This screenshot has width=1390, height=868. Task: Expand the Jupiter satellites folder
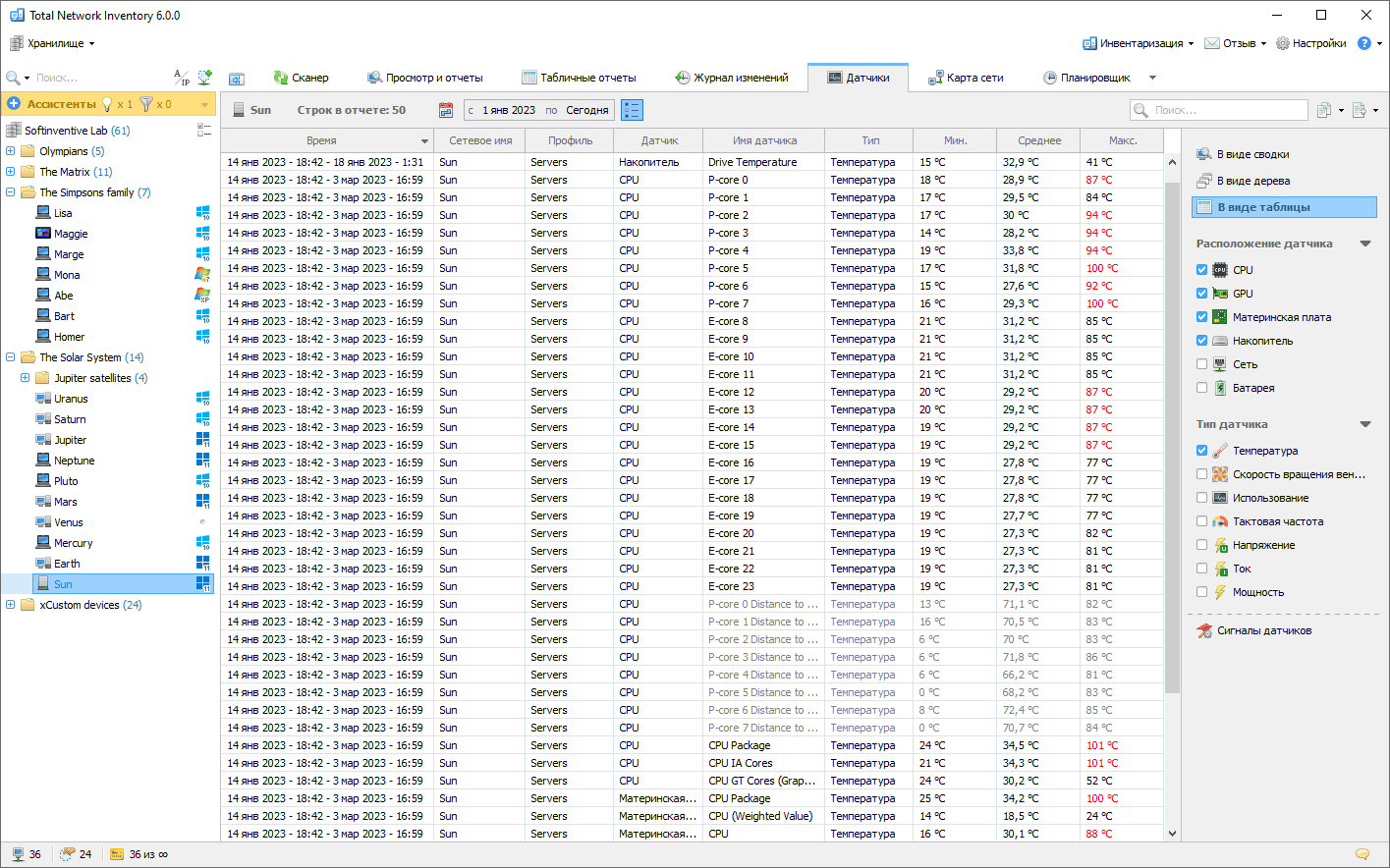pos(26,378)
